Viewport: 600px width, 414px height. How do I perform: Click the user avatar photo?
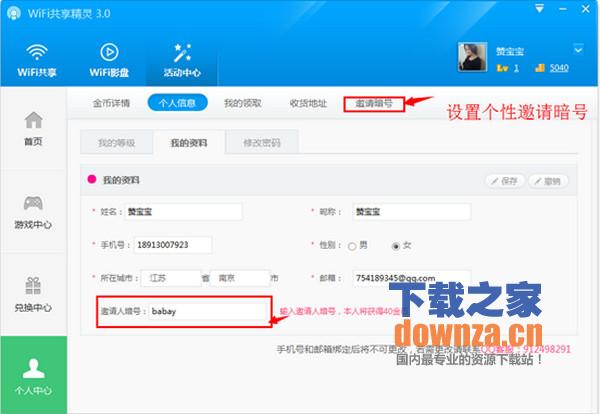tap(473, 57)
